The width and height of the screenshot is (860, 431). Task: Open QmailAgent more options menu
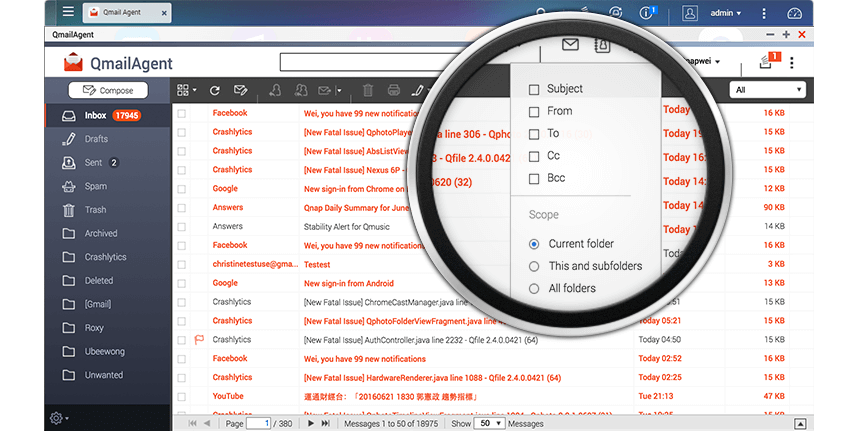(791, 63)
